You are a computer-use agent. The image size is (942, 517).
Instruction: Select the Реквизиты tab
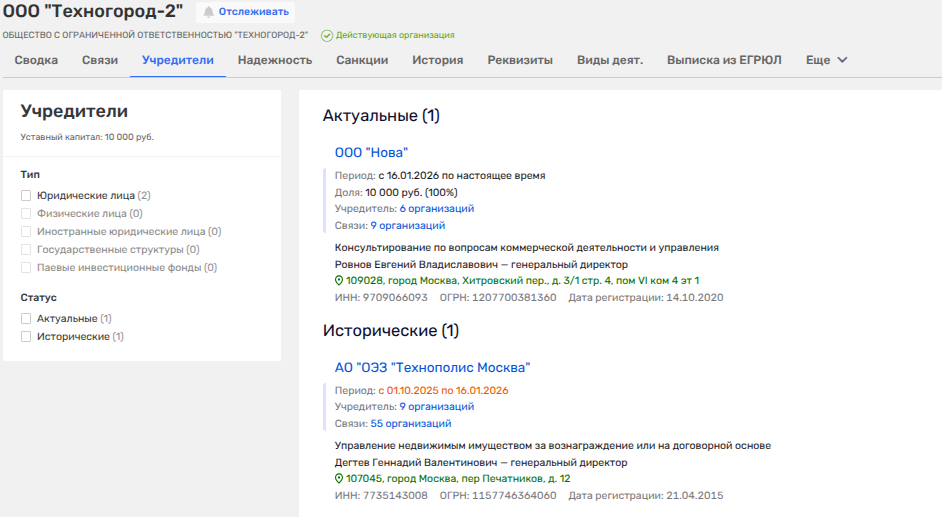(x=520, y=60)
